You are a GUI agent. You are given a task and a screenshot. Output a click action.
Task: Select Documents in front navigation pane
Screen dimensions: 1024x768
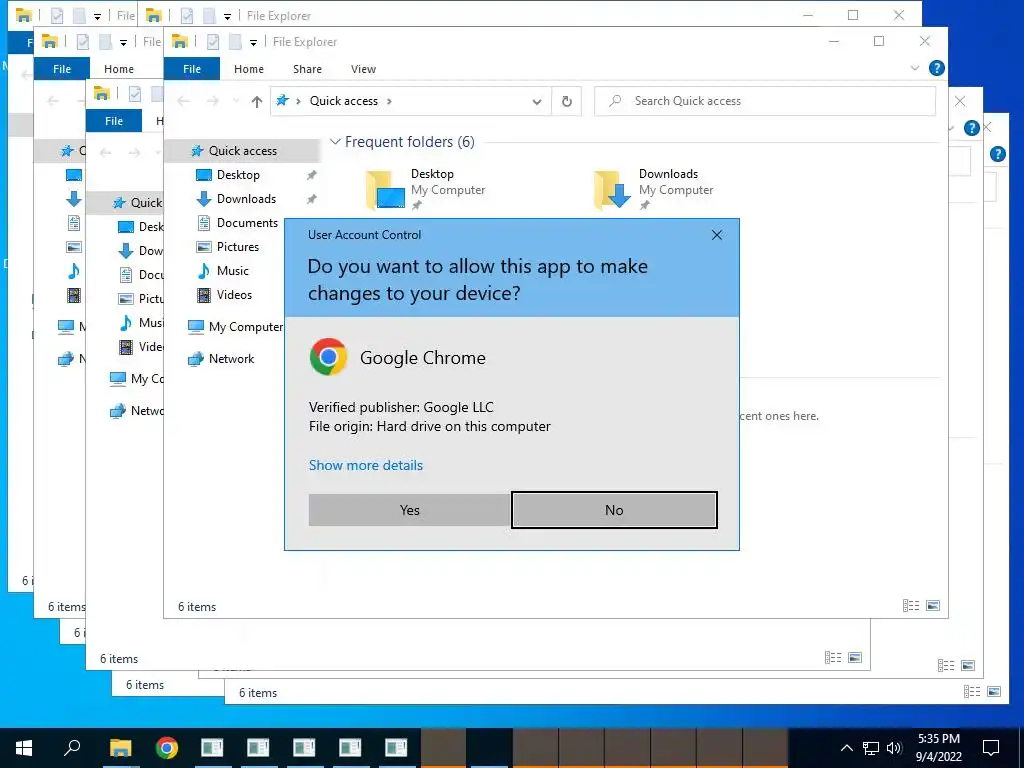coord(247,223)
